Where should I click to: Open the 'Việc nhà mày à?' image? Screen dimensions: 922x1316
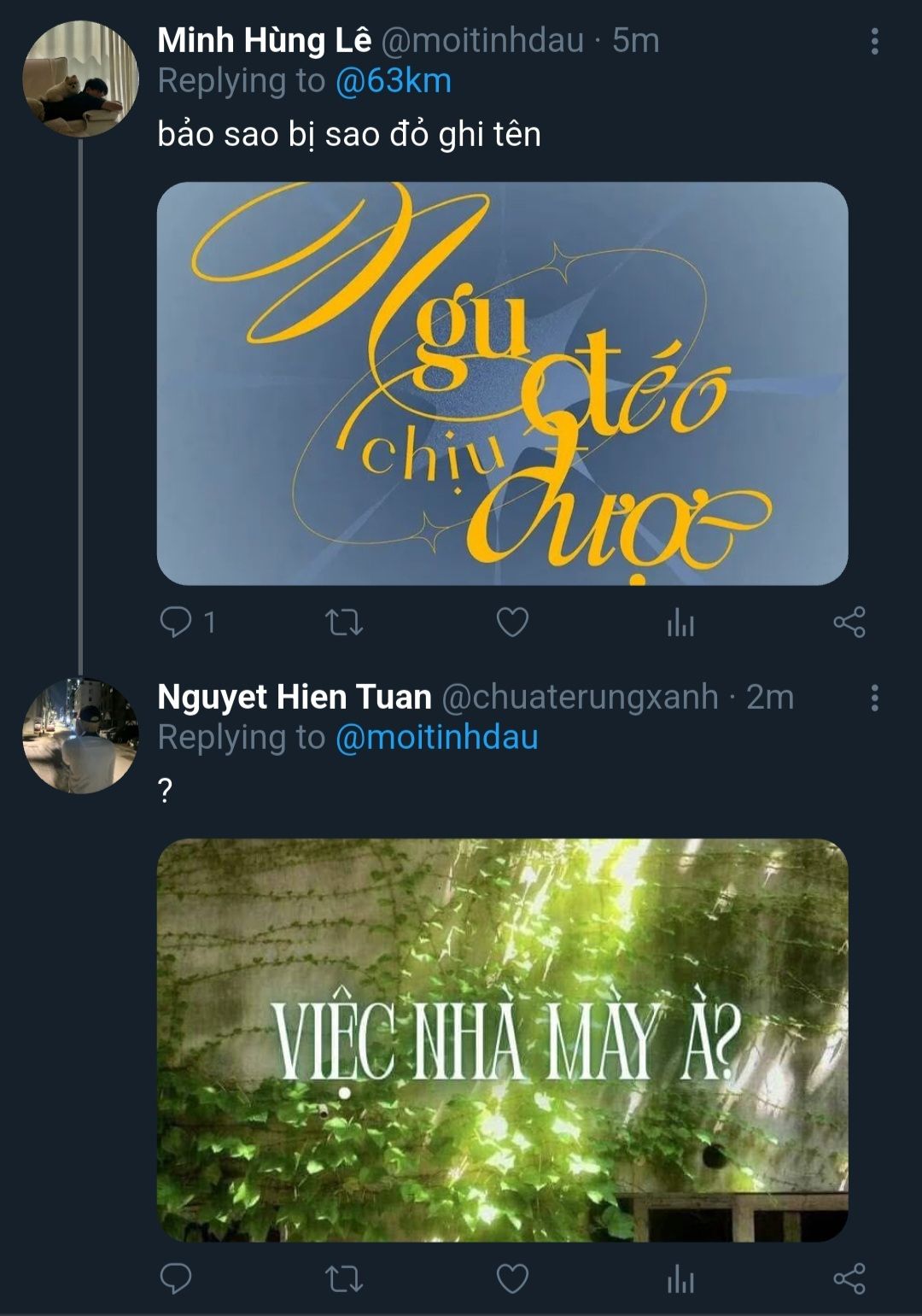click(x=502, y=1040)
